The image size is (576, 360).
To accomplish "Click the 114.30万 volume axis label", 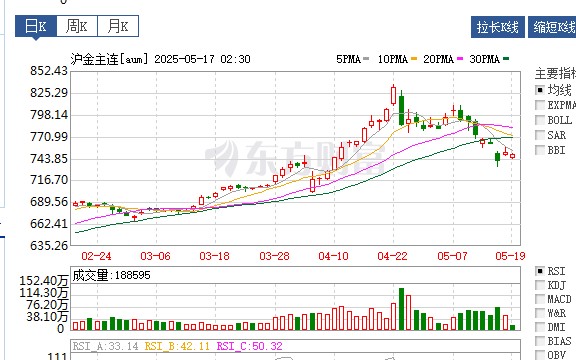I will click(44, 293).
